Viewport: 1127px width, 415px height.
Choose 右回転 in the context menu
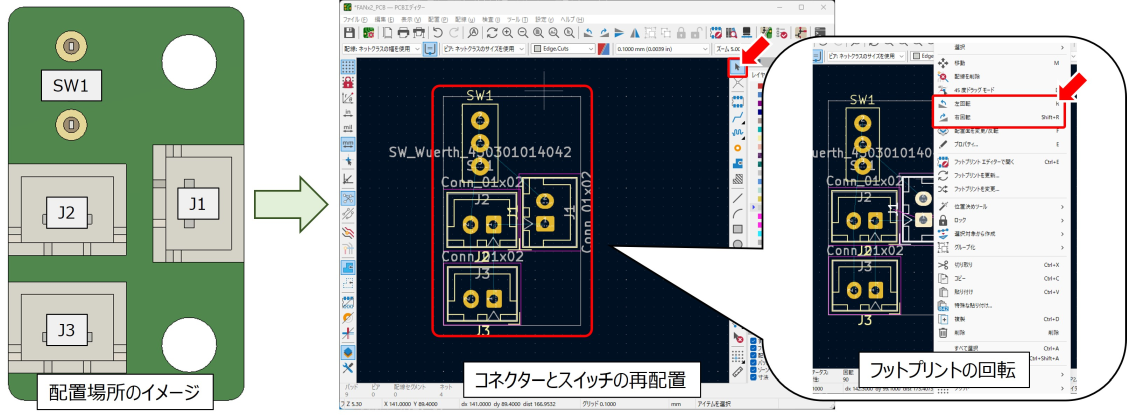pos(968,117)
